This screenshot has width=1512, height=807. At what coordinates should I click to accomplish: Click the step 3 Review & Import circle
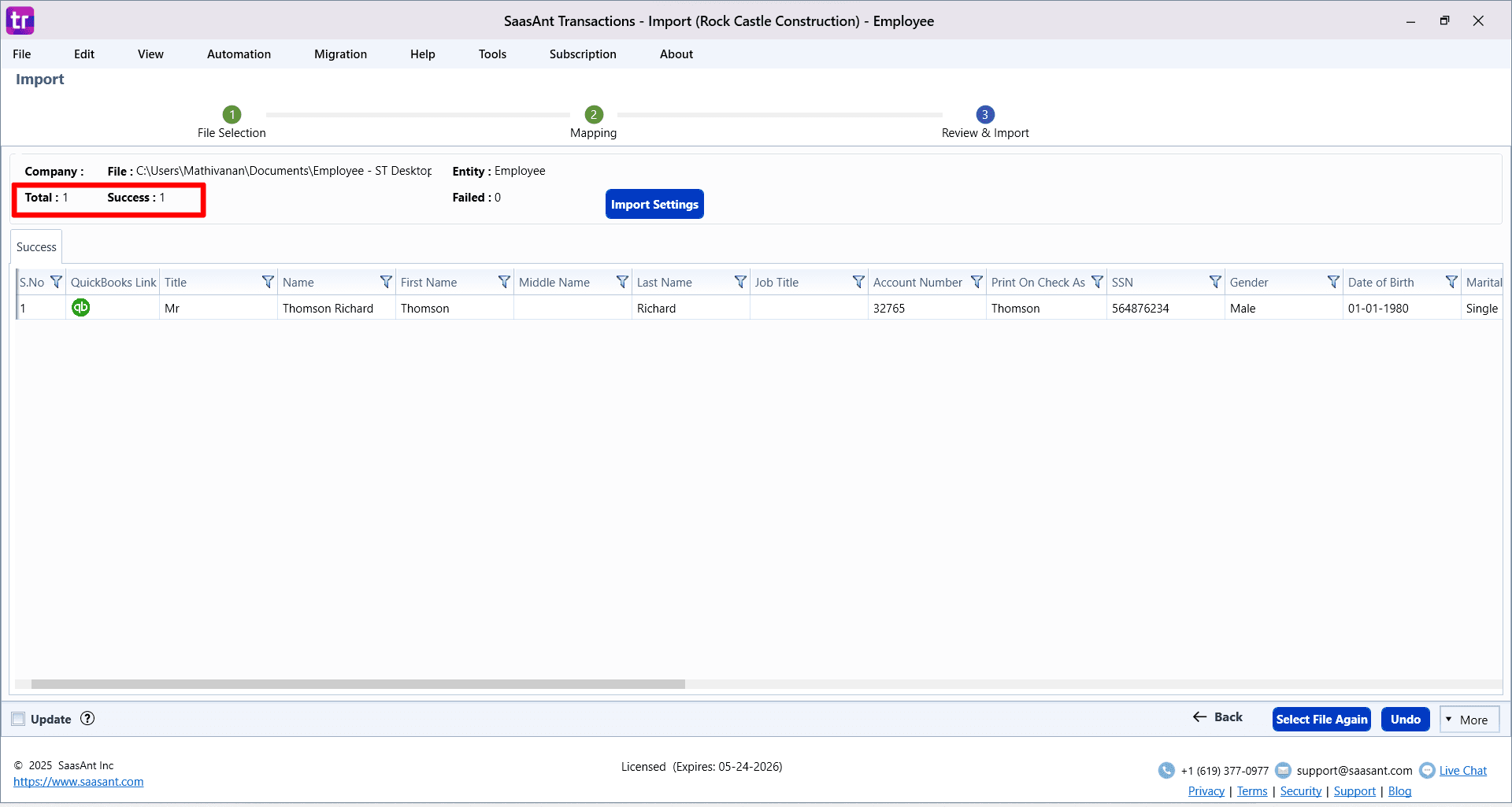point(984,114)
